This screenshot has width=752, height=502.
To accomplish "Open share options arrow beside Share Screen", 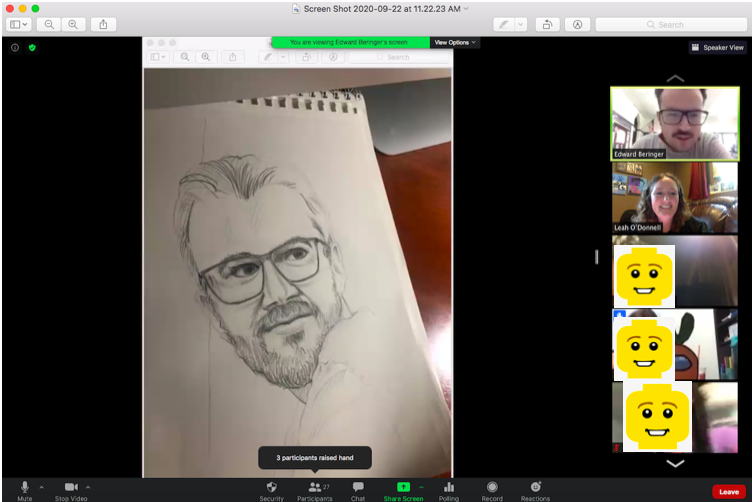I will (x=422, y=487).
